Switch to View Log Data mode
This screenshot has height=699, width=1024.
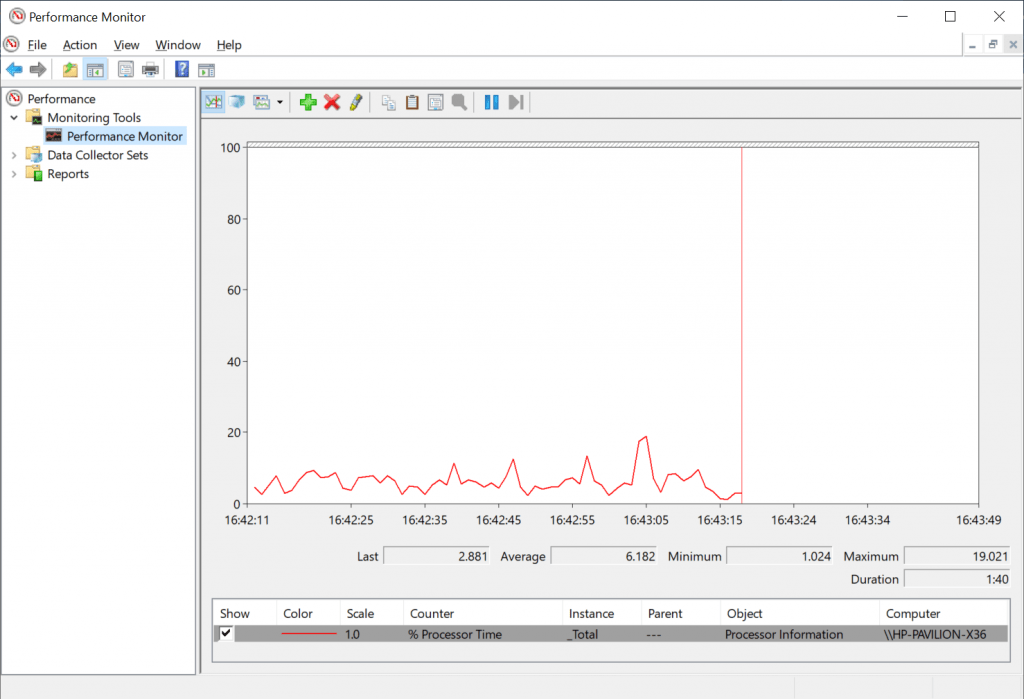(238, 101)
